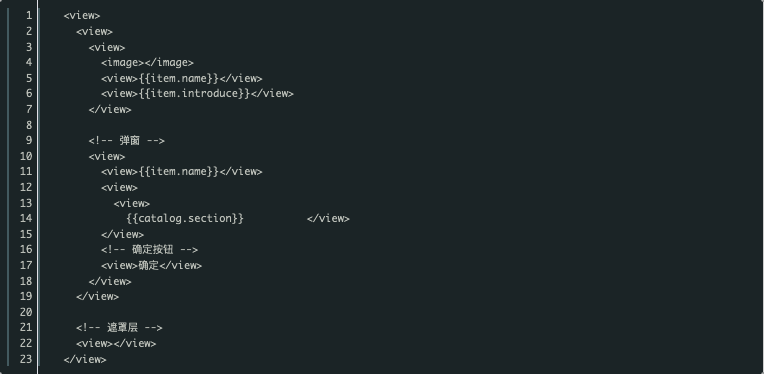Place cursor on empty view tag line 22
The width and height of the screenshot is (766, 374).
[116, 343]
